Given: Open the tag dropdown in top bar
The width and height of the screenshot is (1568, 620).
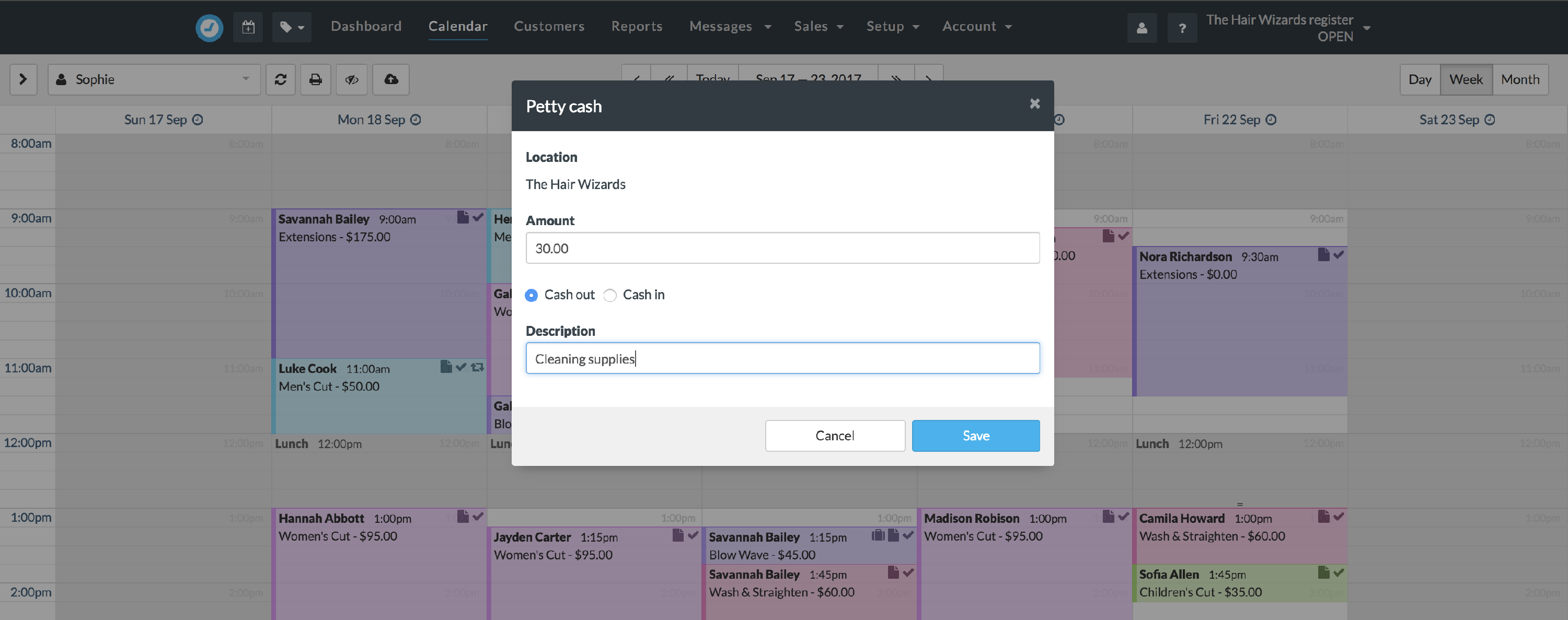Looking at the screenshot, I should pos(292,27).
